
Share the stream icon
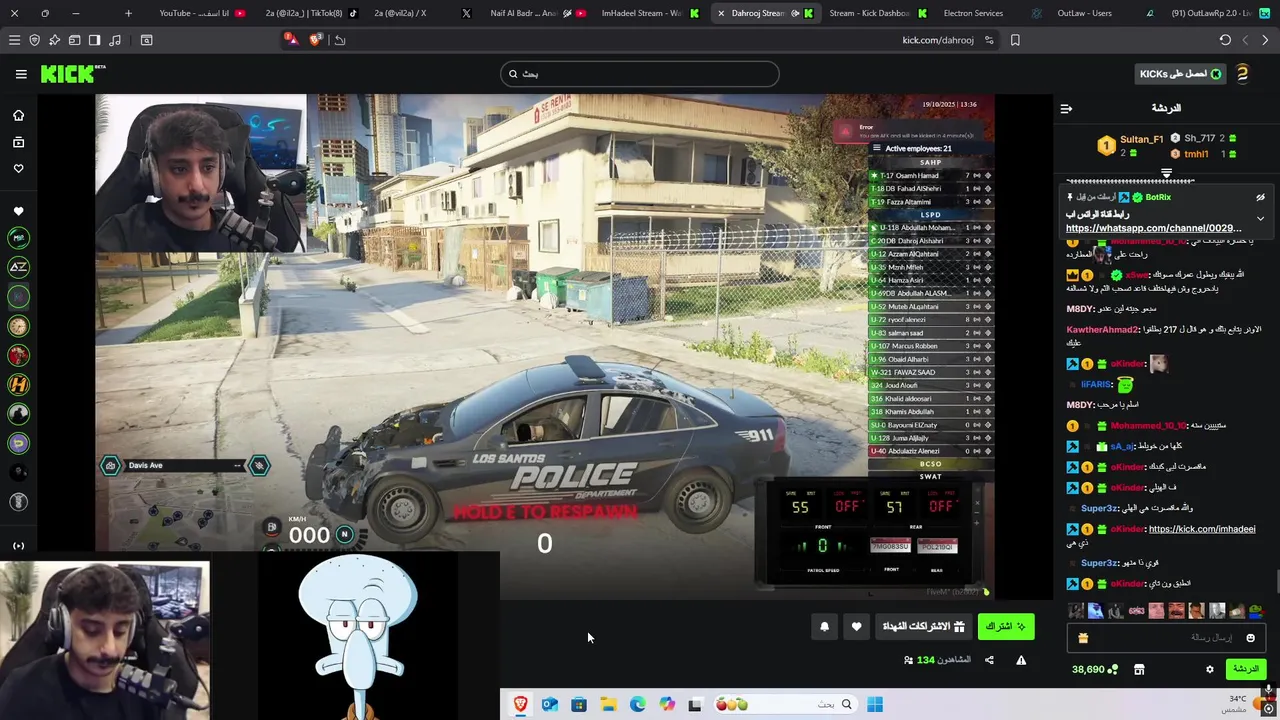tap(989, 660)
